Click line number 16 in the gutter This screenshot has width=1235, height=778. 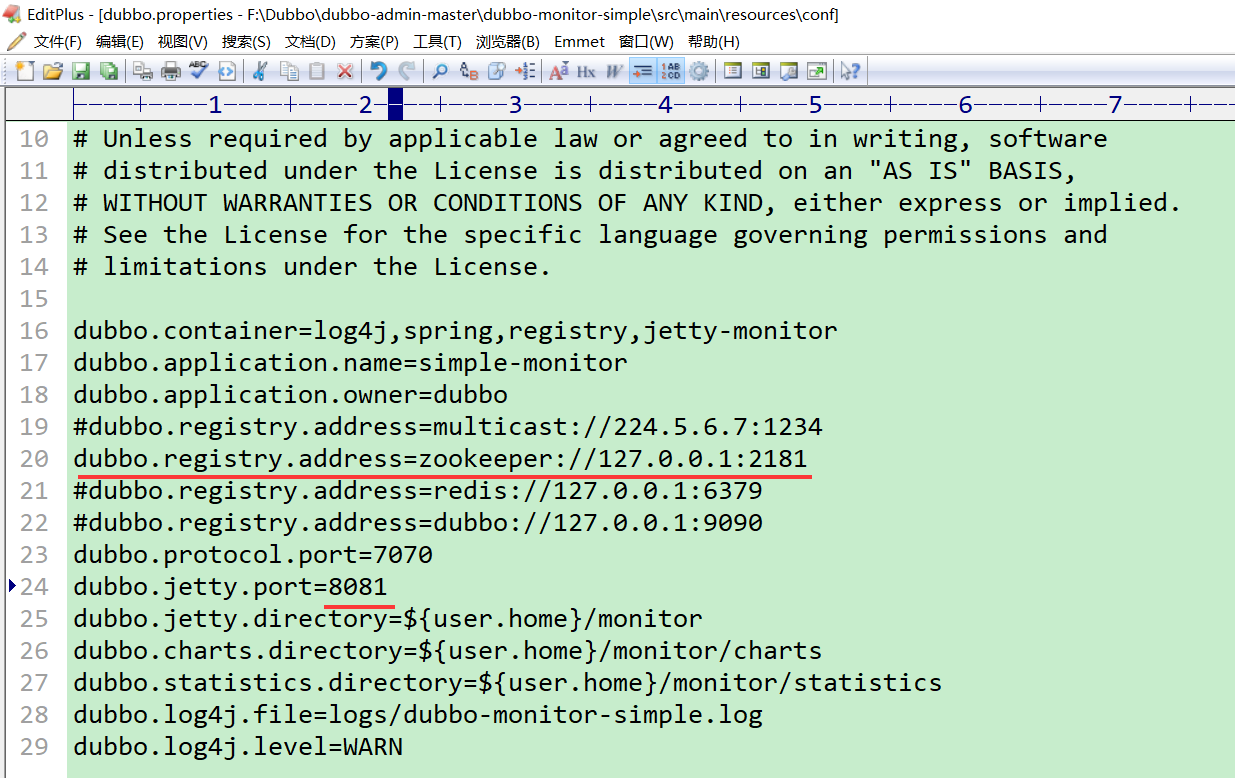[x=34, y=331]
